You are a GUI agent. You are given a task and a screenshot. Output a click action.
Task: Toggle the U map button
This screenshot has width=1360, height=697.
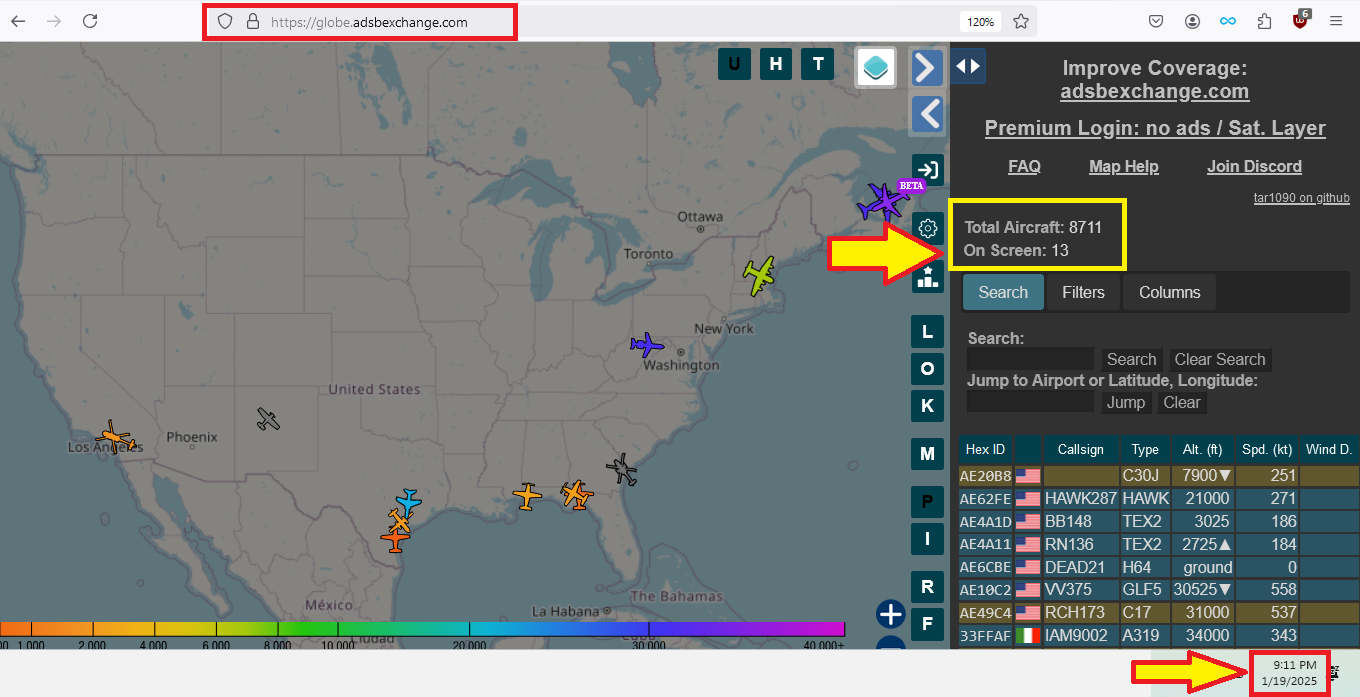(734, 64)
